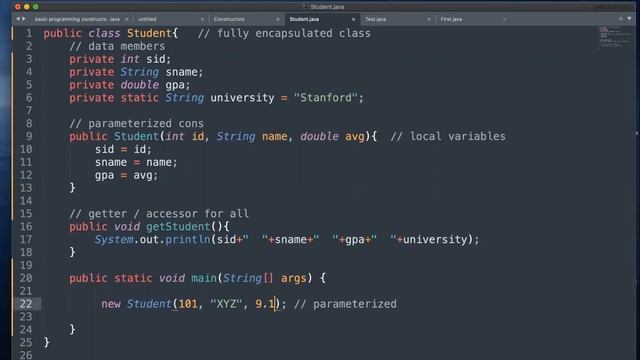Click the new tab plus icon
This screenshot has width=640, height=360.
click(x=620, y=19)
